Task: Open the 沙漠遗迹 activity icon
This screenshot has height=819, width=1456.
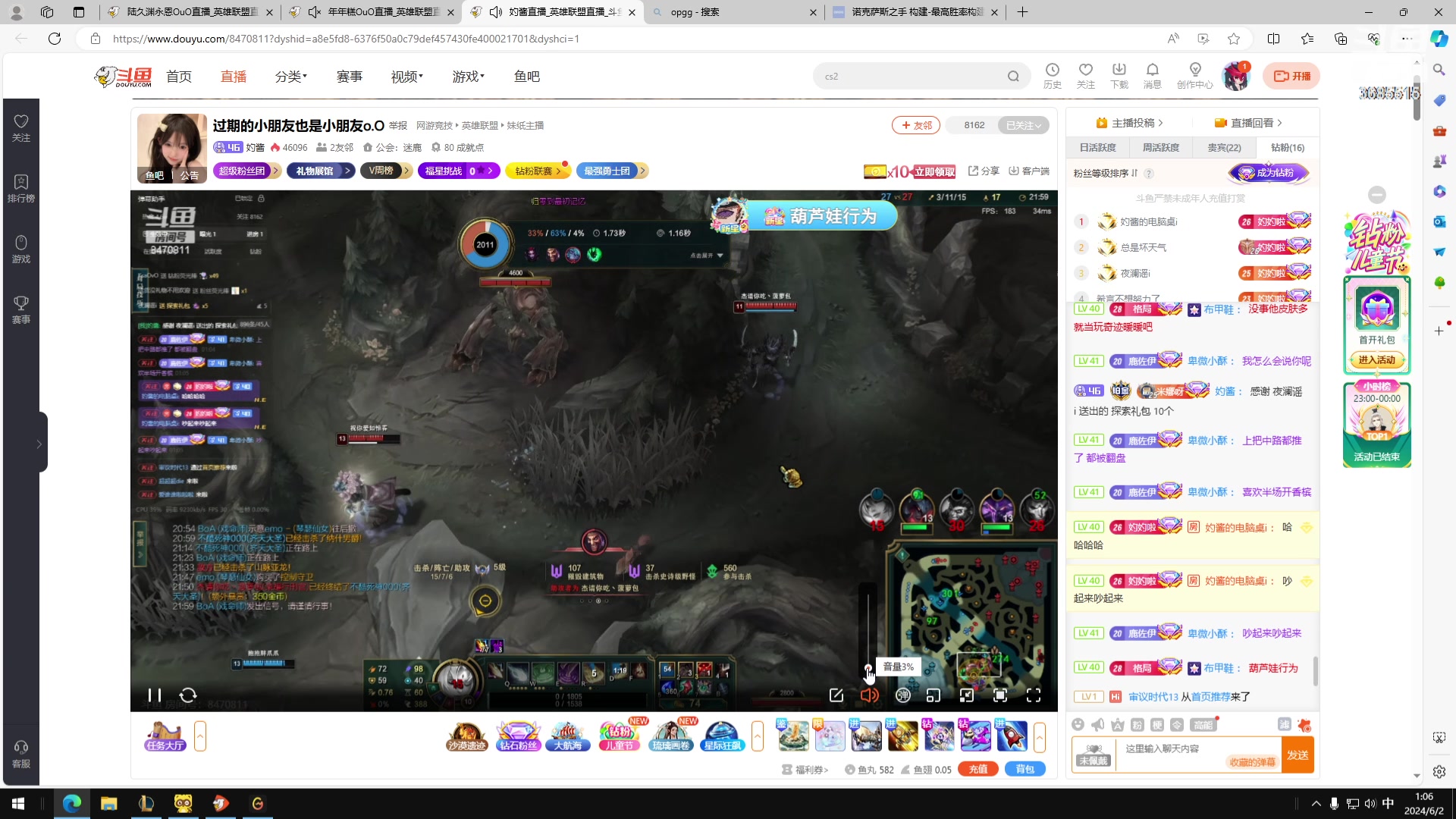Action: click(x=466, y=736)
